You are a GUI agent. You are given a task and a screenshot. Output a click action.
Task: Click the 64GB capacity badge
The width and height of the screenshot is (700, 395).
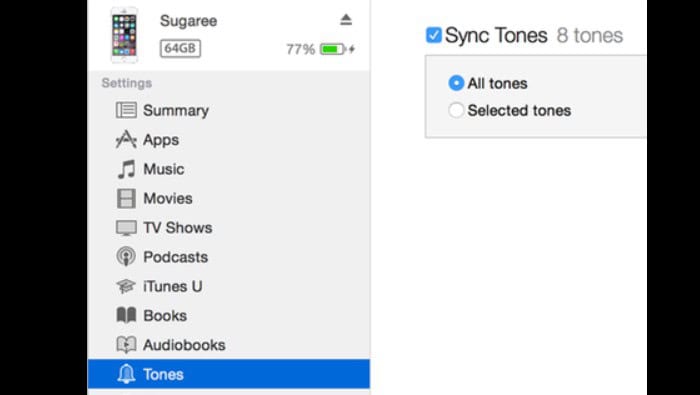pos(180,48)
